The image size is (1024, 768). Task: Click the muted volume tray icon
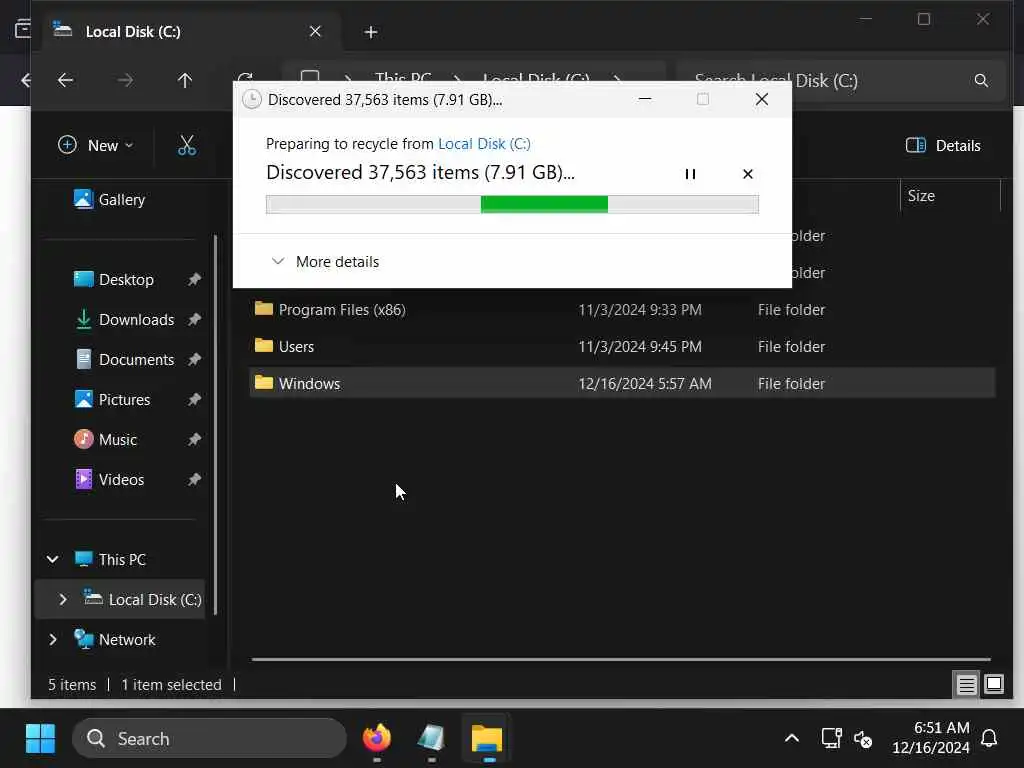click(863, 739)
